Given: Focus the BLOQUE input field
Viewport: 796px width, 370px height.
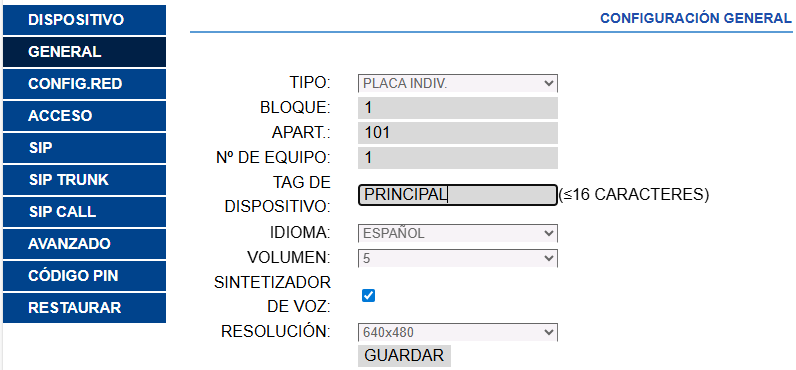Looking at the screenshot, I should [457, 108].
